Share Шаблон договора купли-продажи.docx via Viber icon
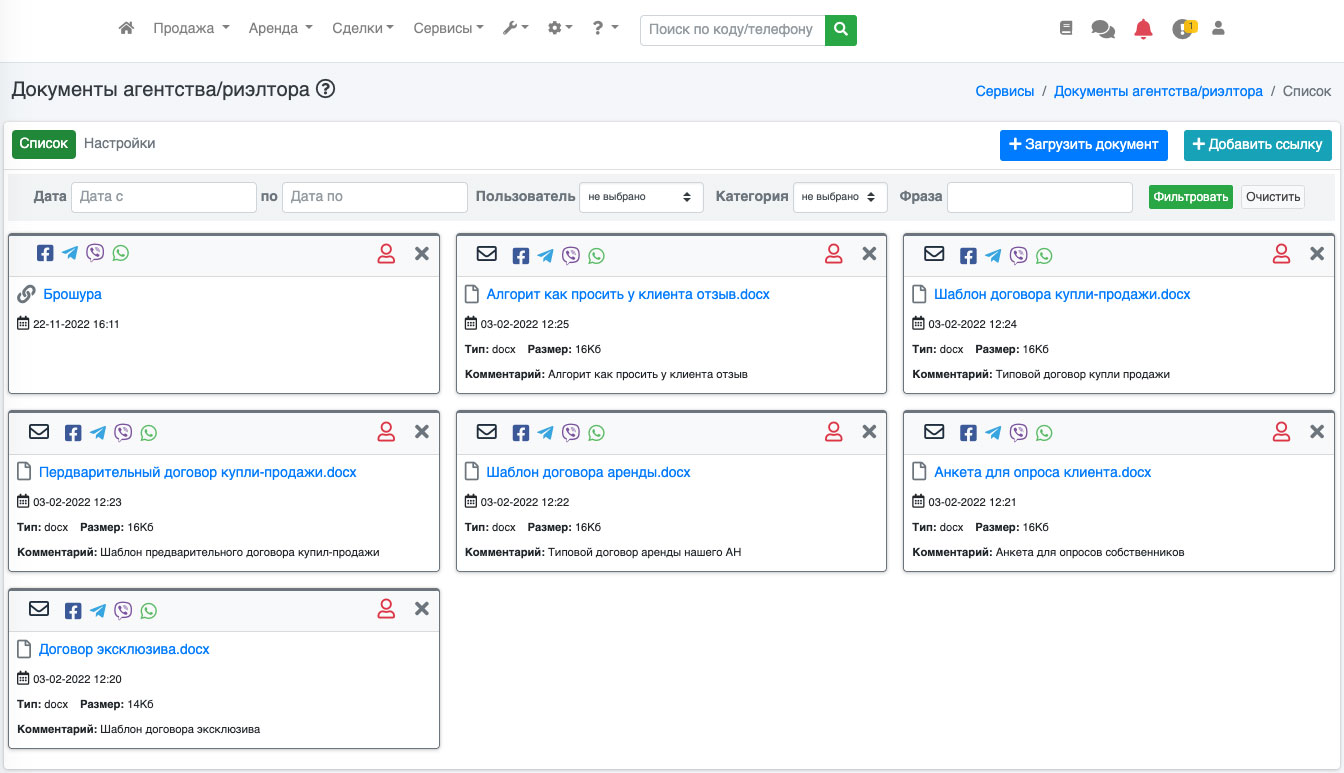 point(1018,255)
